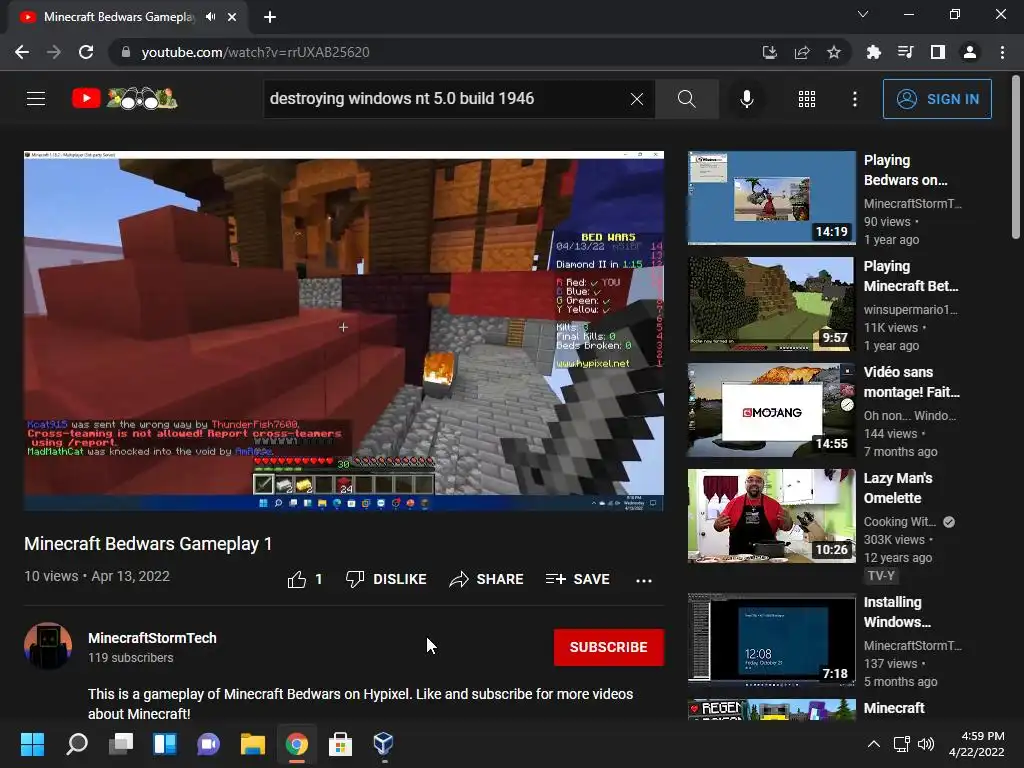The height and width of the screenshot is (768, 1024).
Task: Bookmark this tab with star
Action: pos(834,52)
